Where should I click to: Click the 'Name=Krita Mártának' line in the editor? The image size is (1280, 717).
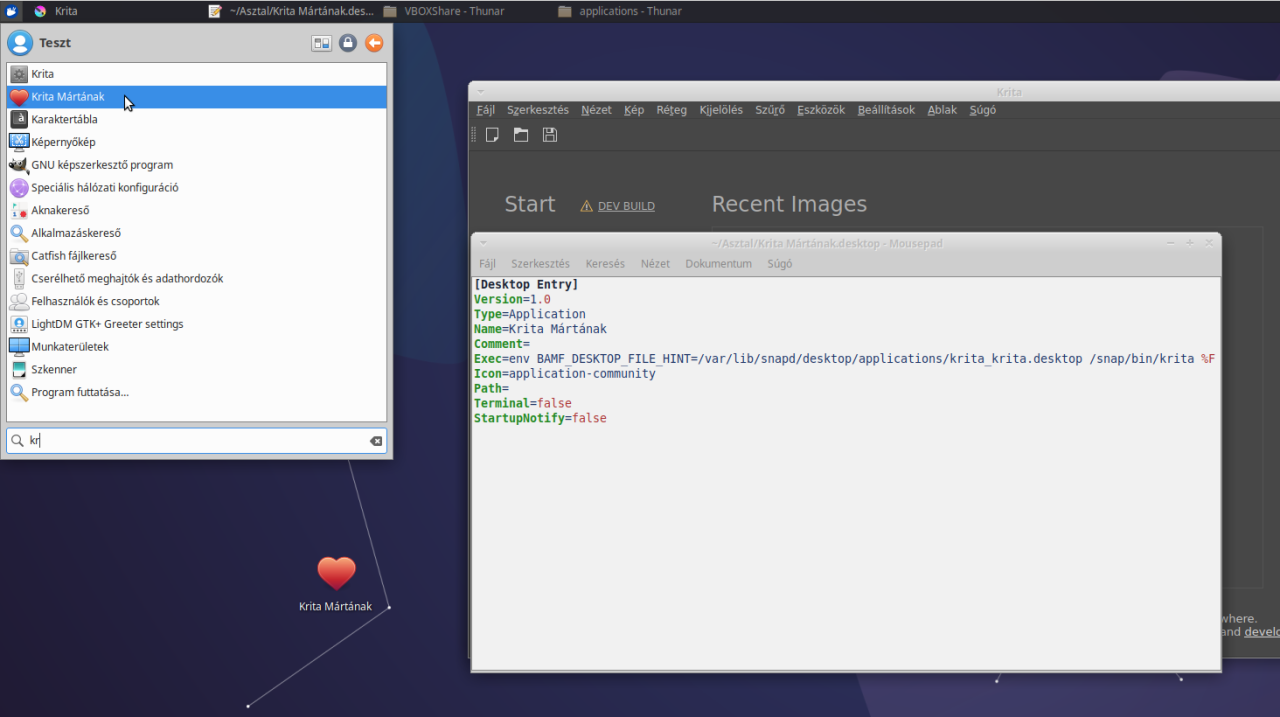(540, 329)
